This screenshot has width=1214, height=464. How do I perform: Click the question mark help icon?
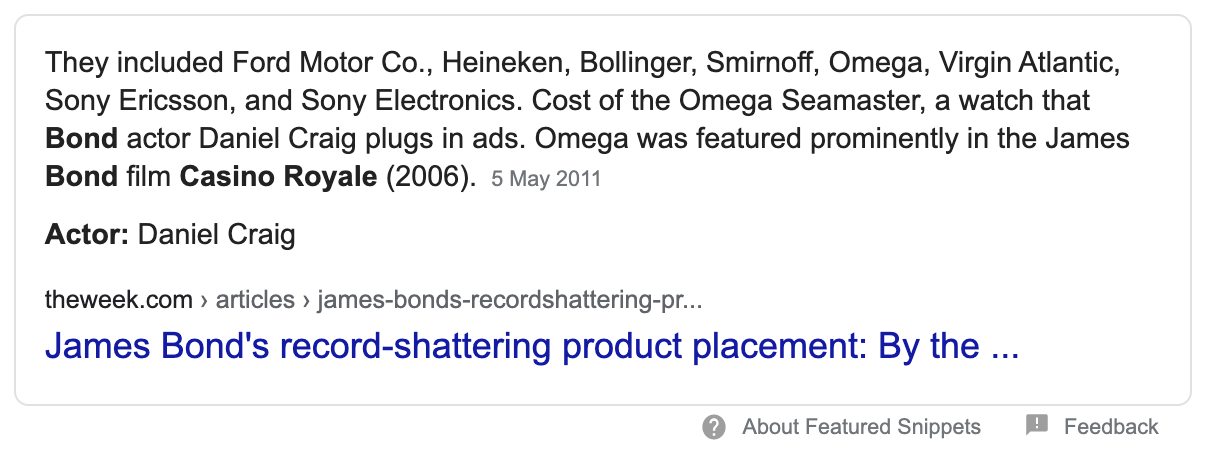tap(713, 427)
